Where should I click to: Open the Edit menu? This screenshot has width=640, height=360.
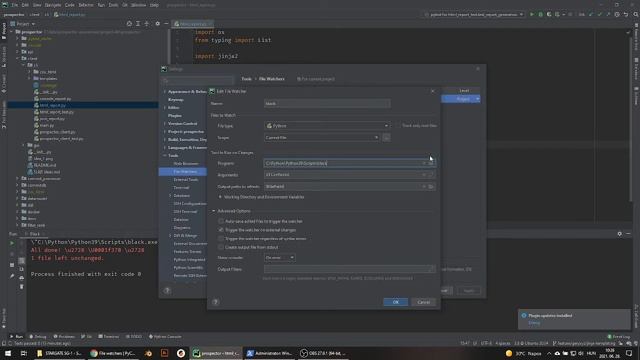25,5
